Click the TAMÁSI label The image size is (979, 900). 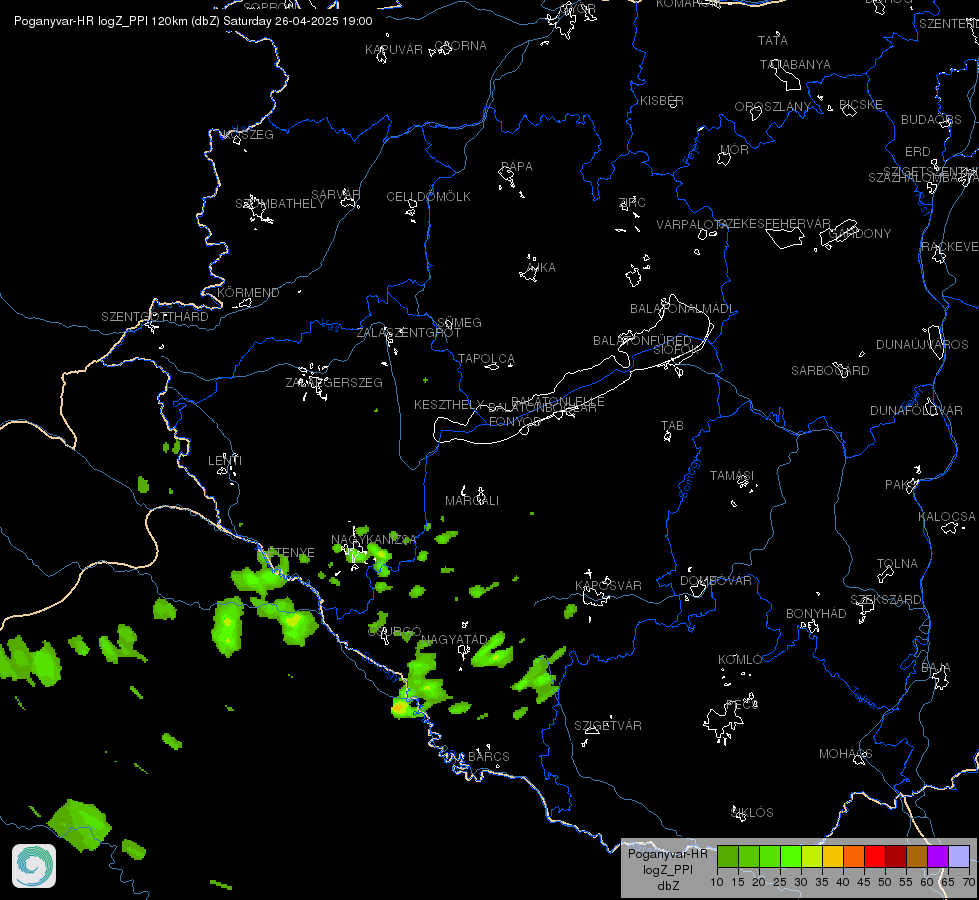point(732,476)
